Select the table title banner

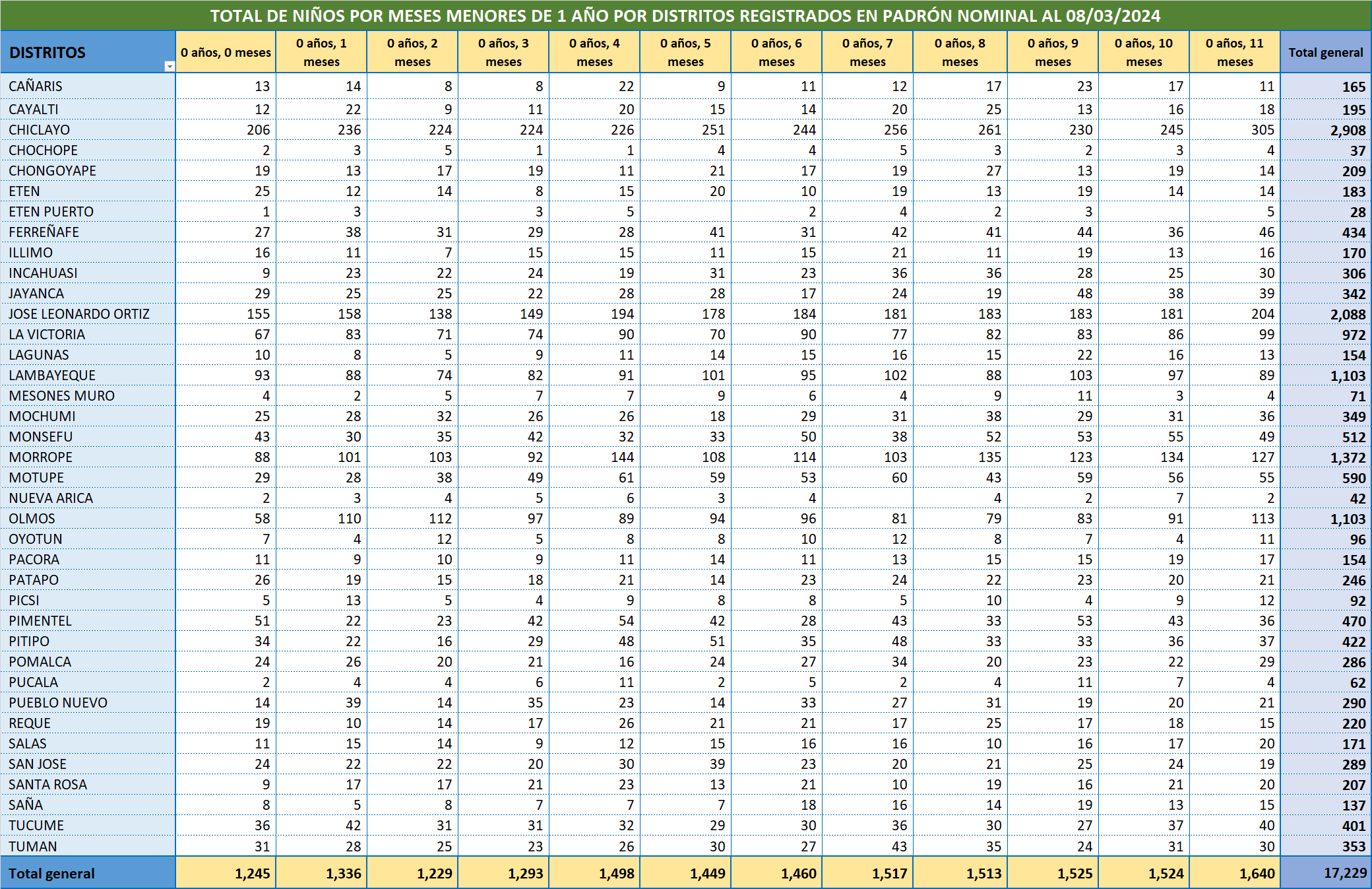point(685,15)
